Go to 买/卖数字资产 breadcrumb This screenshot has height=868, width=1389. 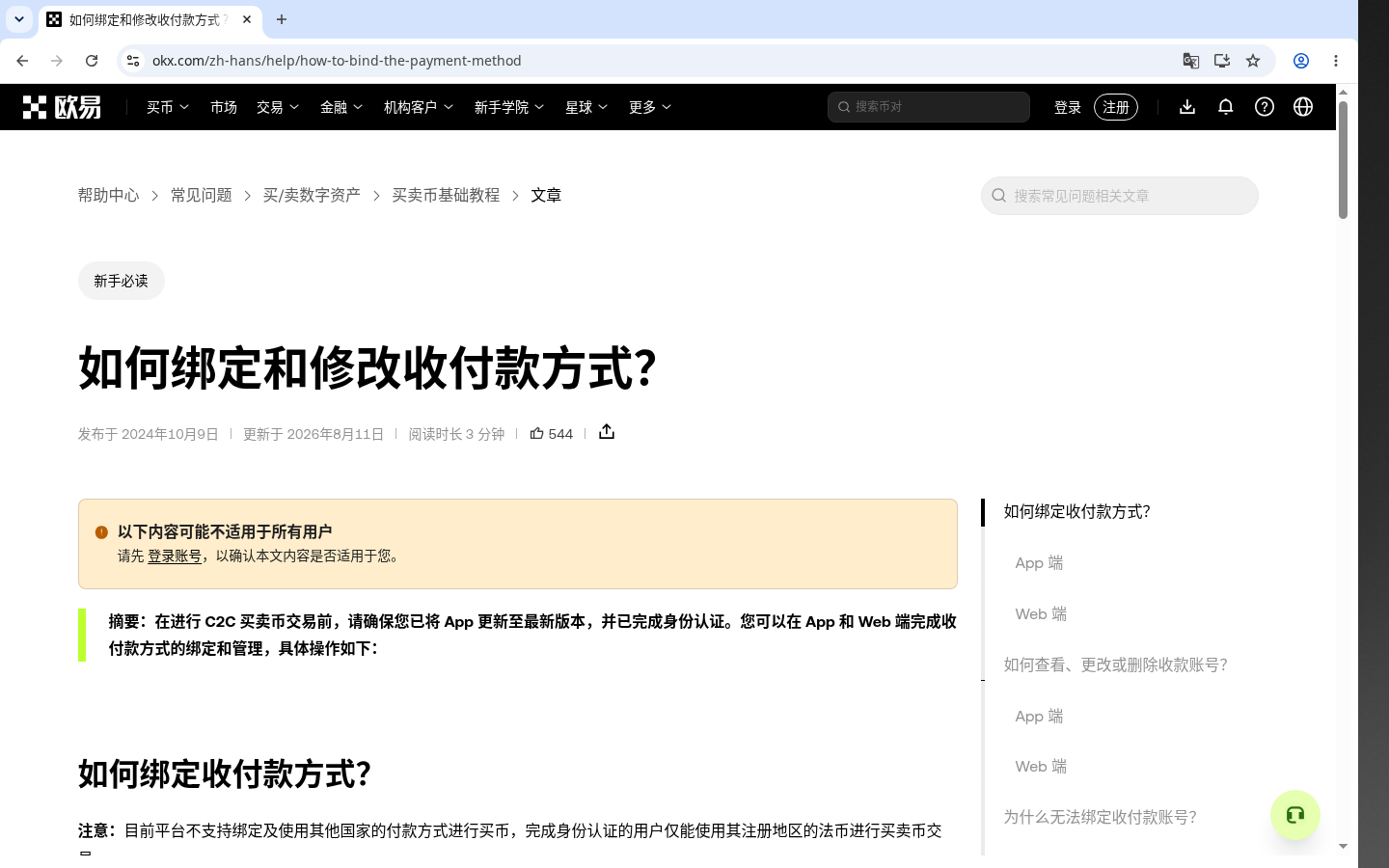(312, 195)
